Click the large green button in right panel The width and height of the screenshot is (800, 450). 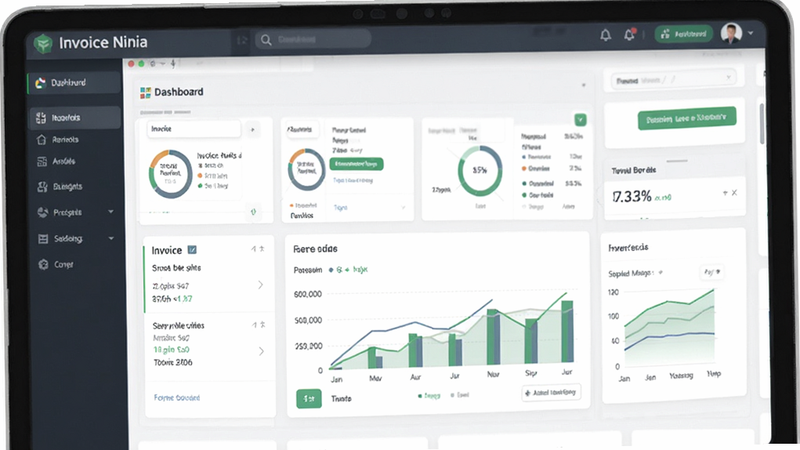(x=687, y=118)
